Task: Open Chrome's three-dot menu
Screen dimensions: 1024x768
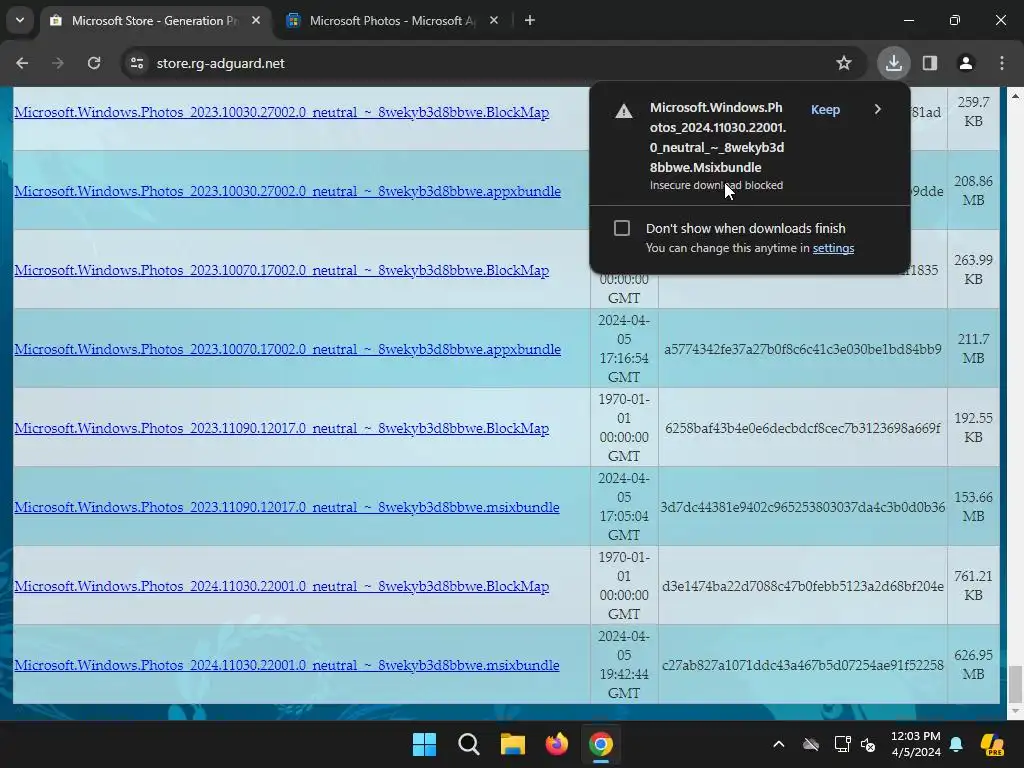Action: click(1002, 63)
